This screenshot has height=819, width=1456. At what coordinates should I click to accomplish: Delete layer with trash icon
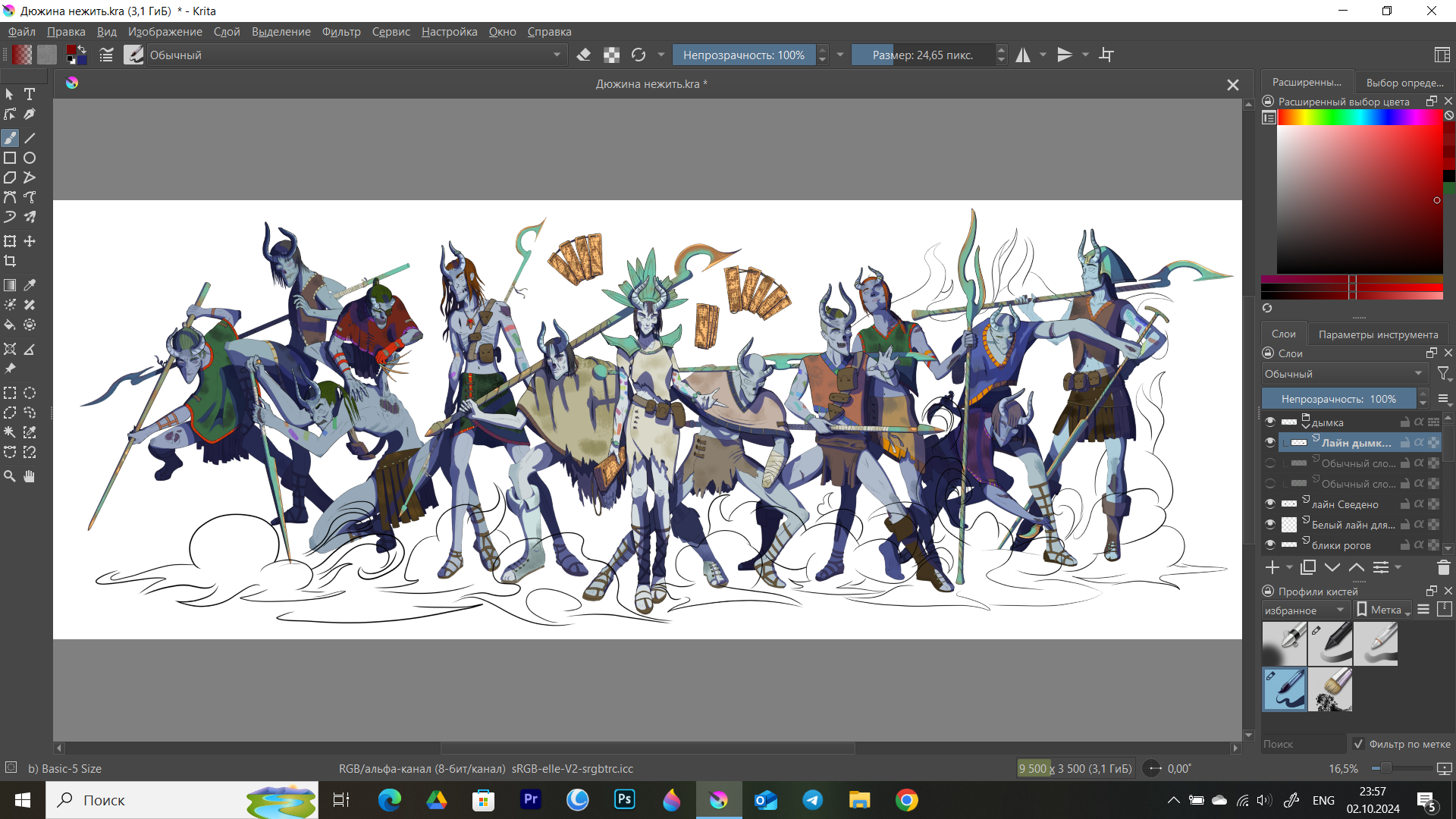click(x=1443, y=567)
